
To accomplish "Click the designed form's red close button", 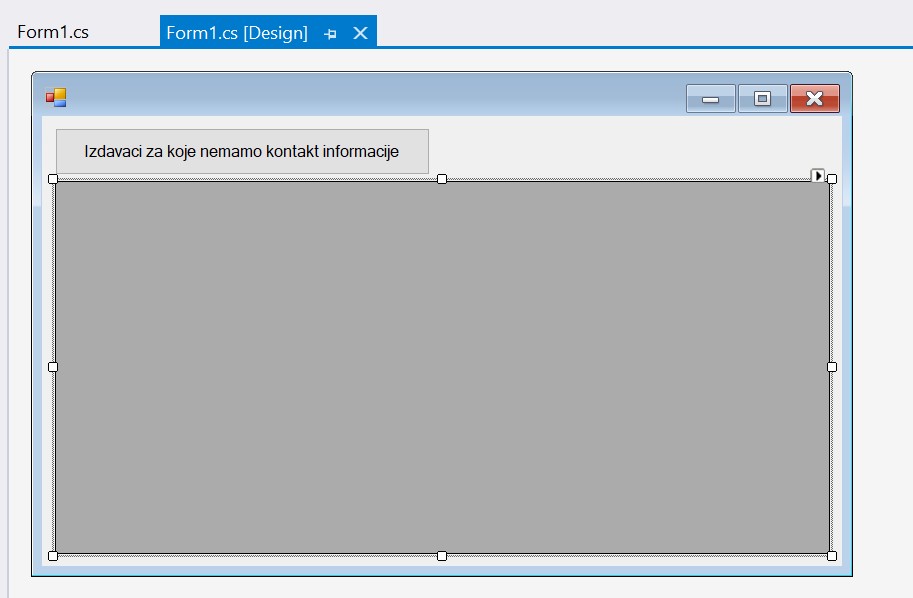I will coord(814,99).
